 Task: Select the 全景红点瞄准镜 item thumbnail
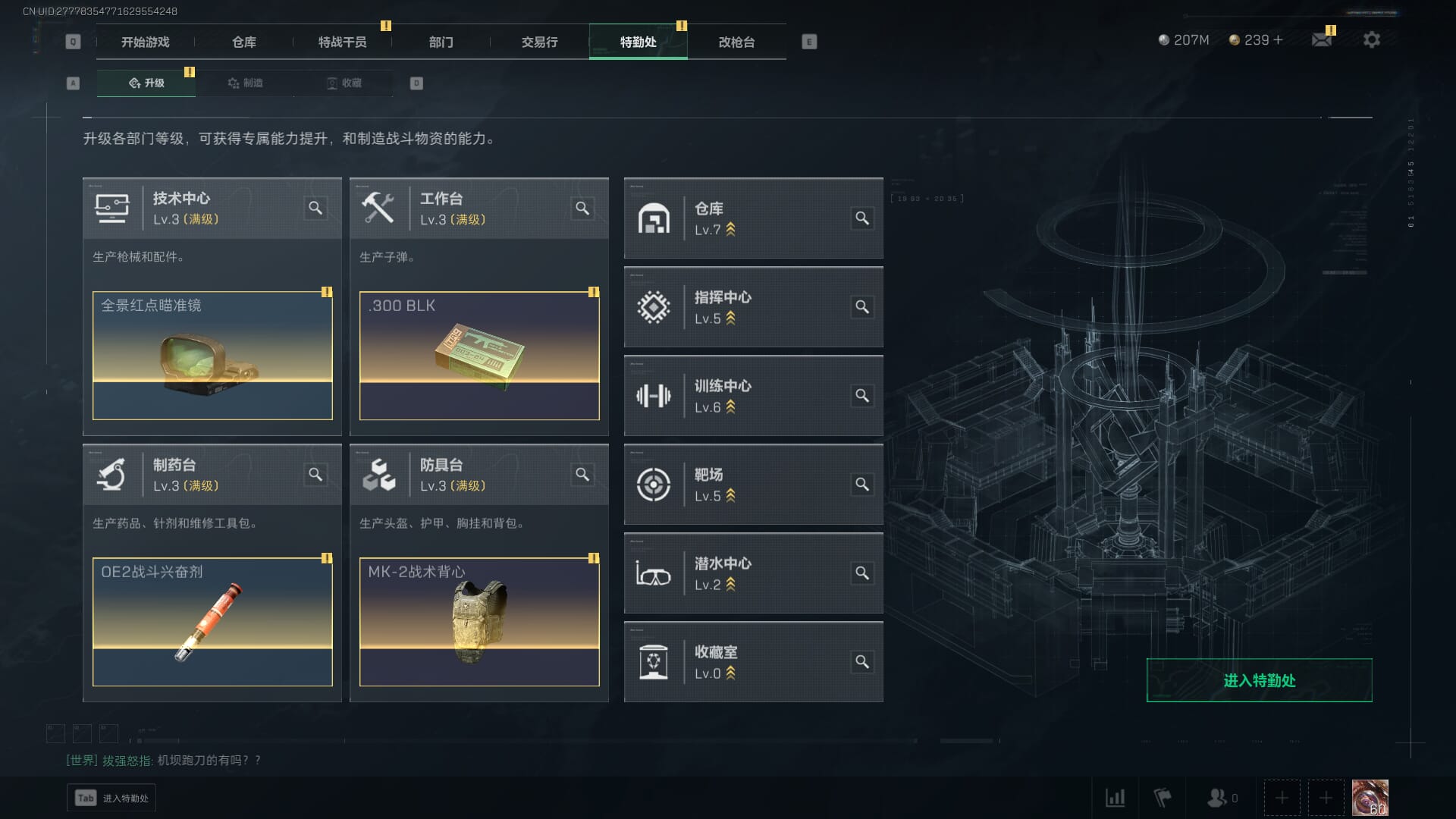pyautogui.click(x=212, y=356)
